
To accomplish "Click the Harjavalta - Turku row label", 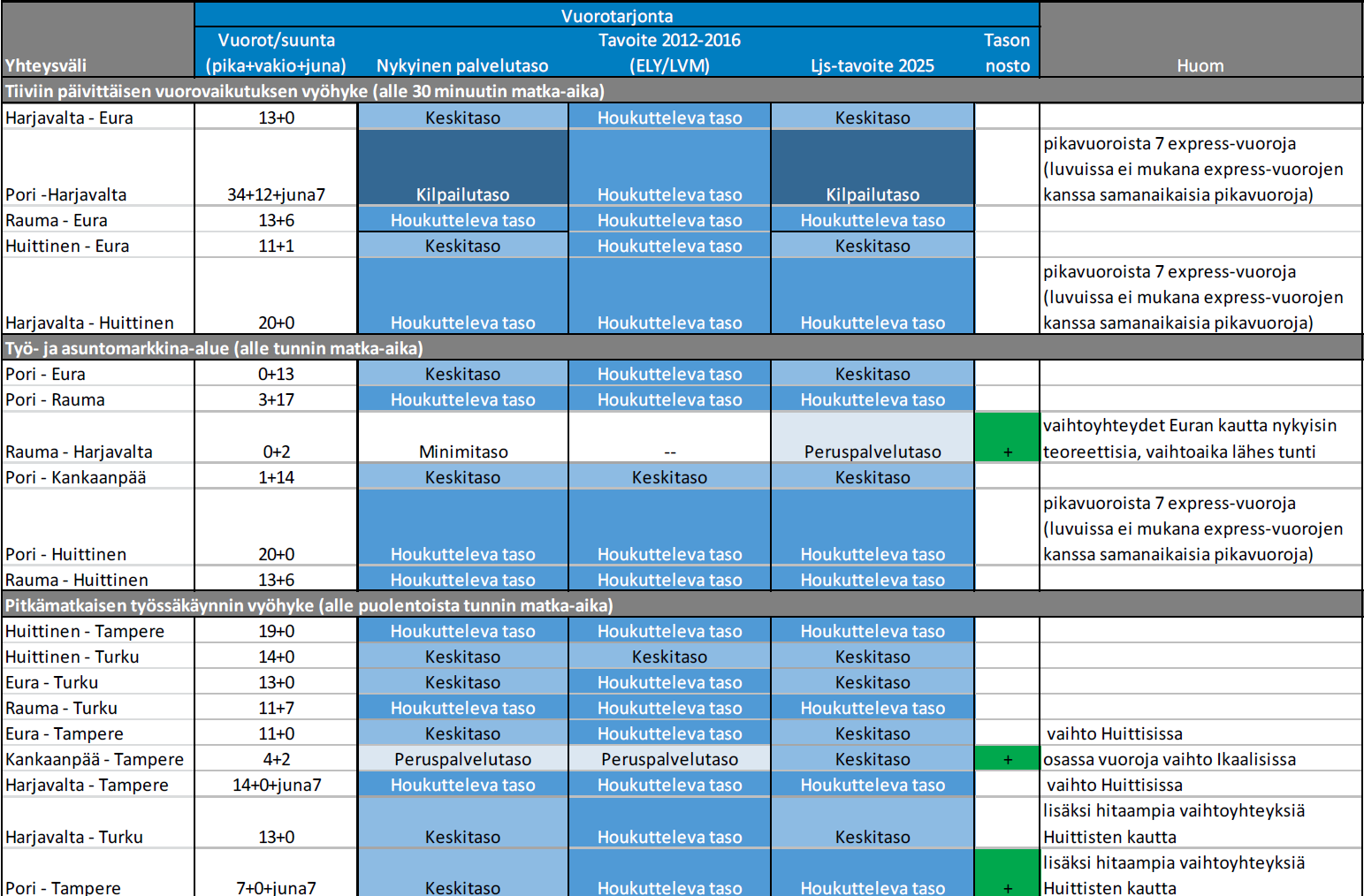I will tap(74, 837).
